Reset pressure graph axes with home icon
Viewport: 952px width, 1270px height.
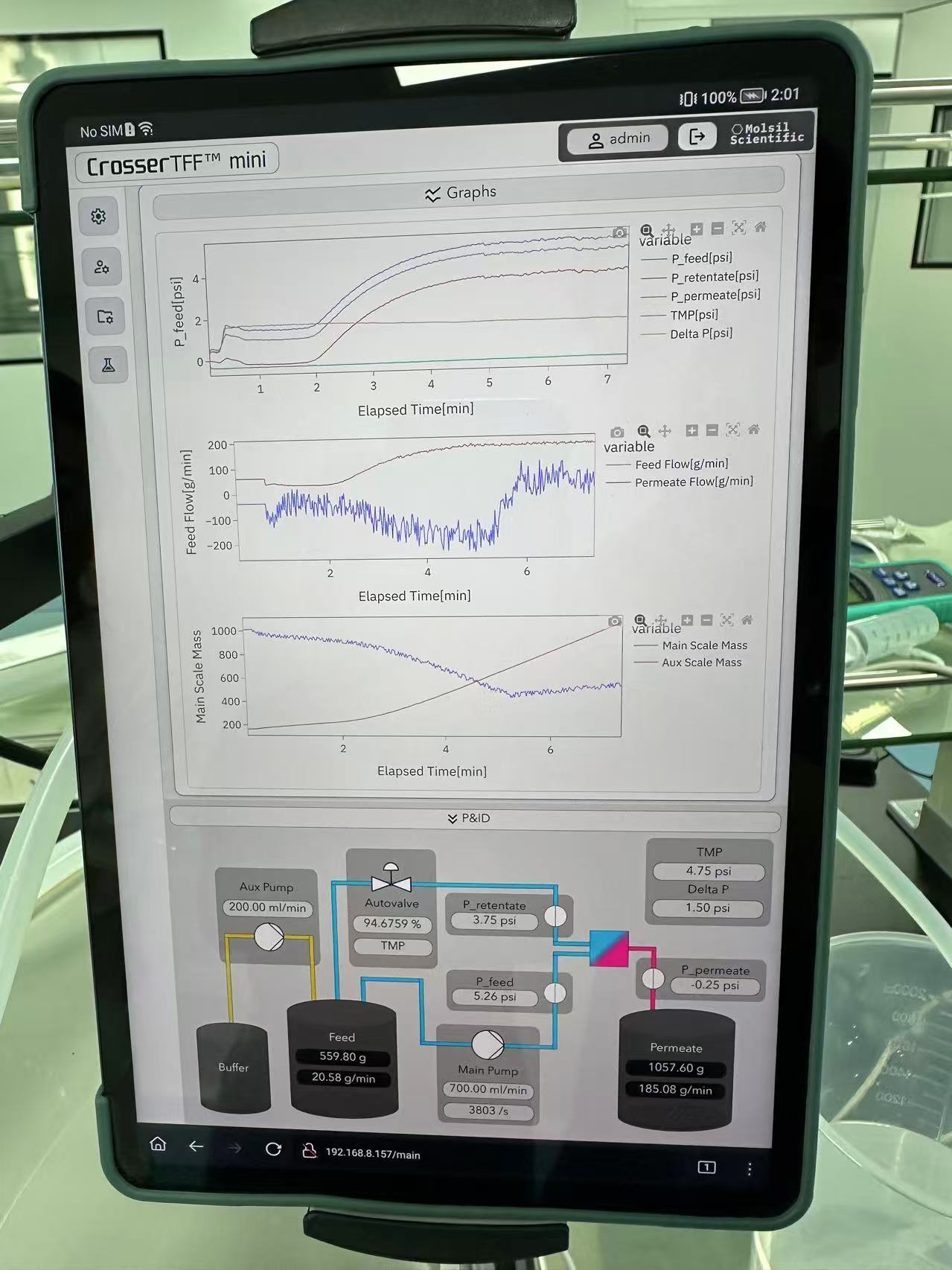point(760,227)
